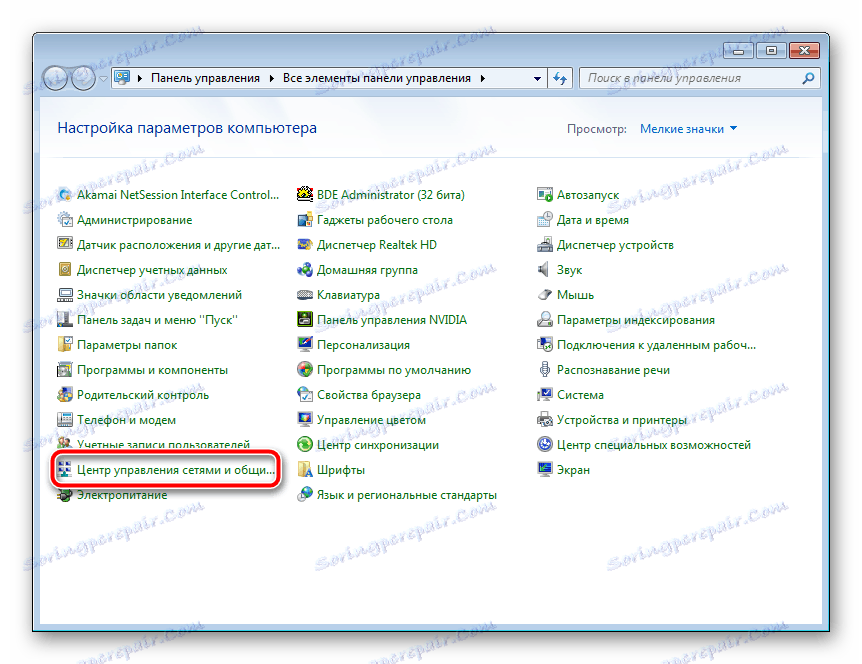The image size is (862, 664).
Task: Expand the address bar history dropdown
Action: [536, 78]
